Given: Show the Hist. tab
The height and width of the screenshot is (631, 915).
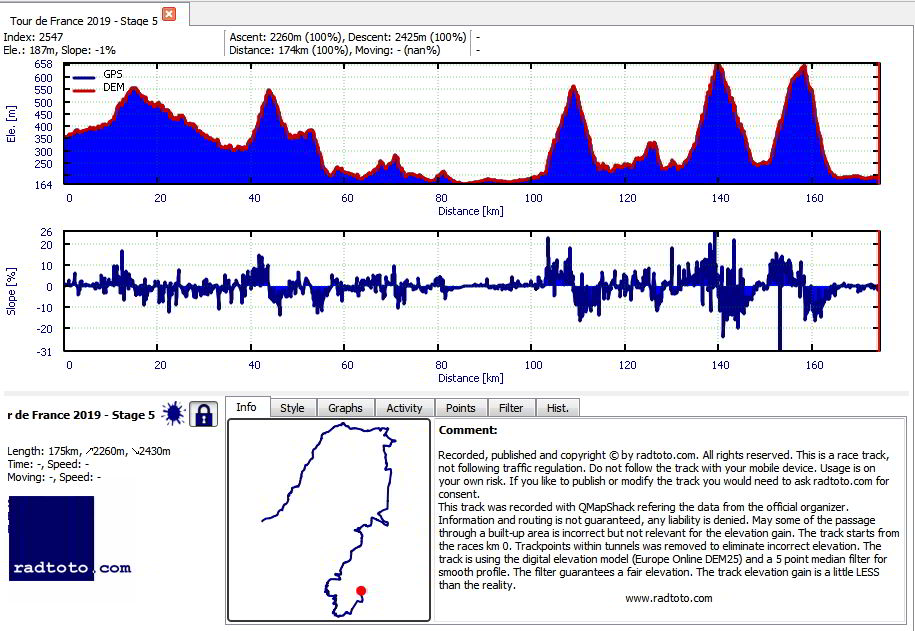Looking at the screenshot, I should [x=558, y=408].
